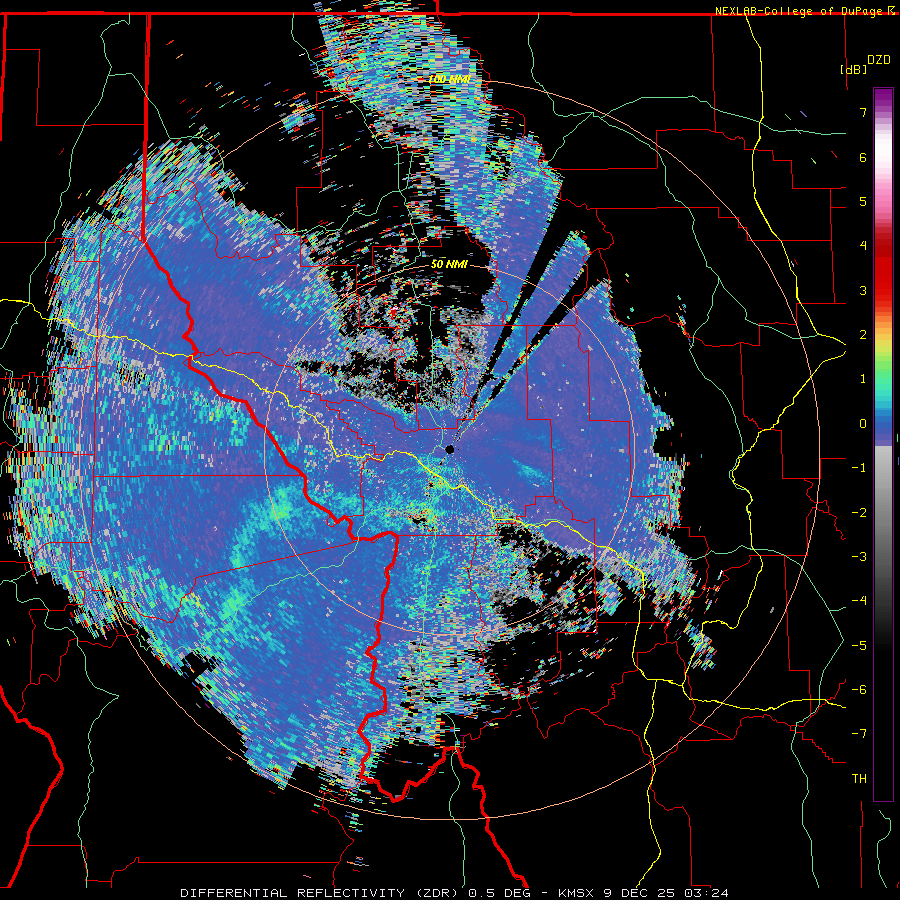Click the 6 value on the dB scale

863,157
